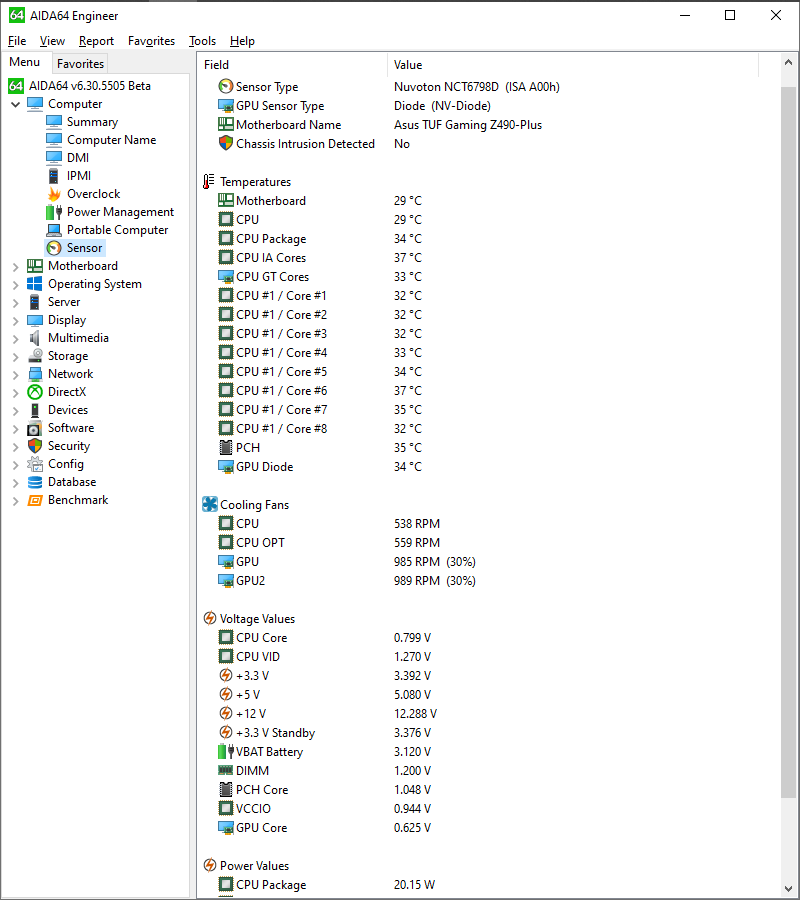This screenshot has width=800, height=900.
Task: Open the Tools menu
Action: pyautogui.click(x=203, y=41)
